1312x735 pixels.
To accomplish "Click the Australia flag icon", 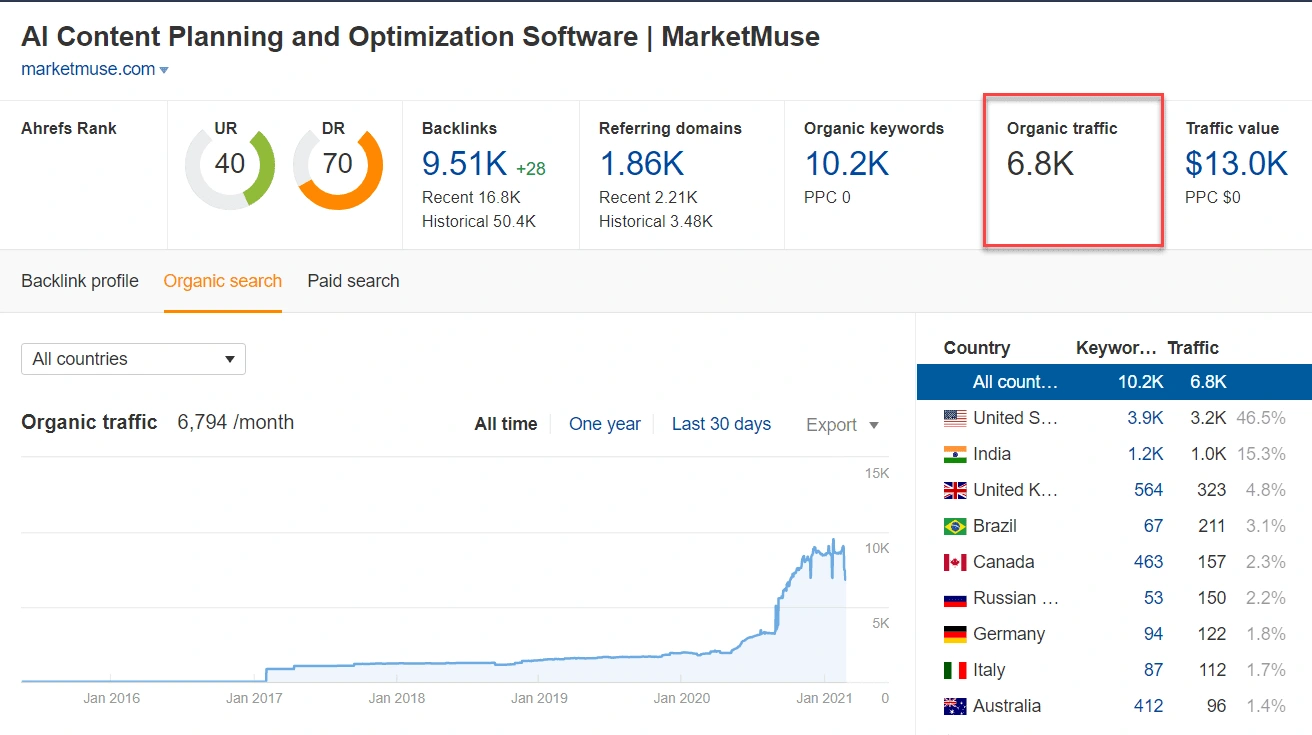I will (x=955, y=706).
